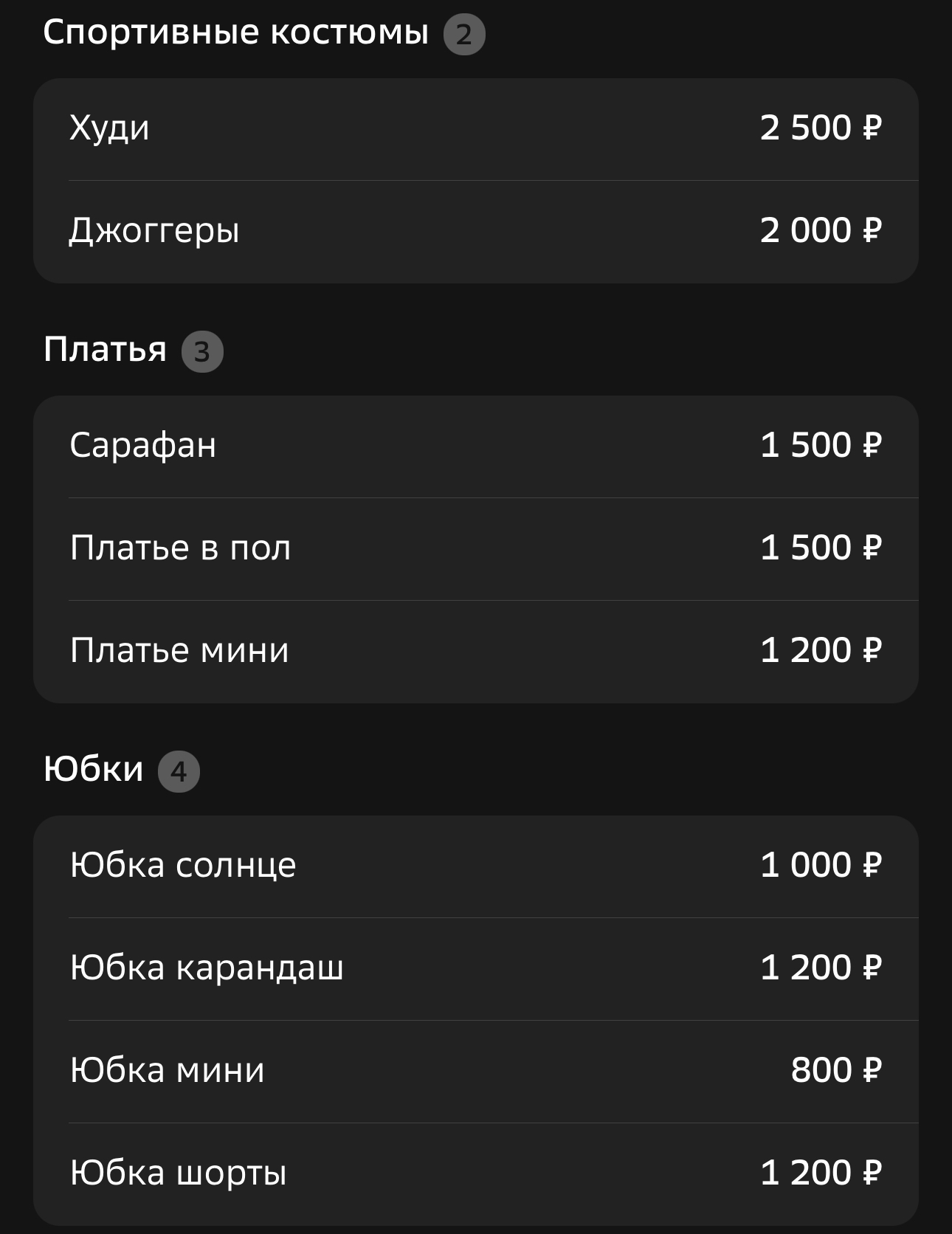This screenshot has height=1234, width=952.
Task: Tap the Платье в пол row
Action: 476,549
